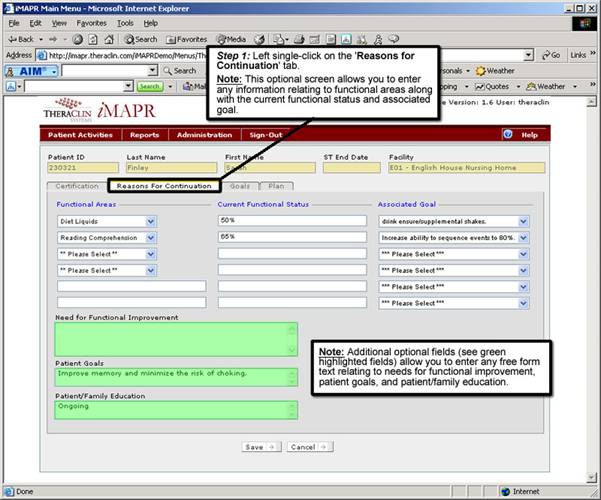Open the Patient Activities menu
601x500 pixels.
(x=81, y=134)
